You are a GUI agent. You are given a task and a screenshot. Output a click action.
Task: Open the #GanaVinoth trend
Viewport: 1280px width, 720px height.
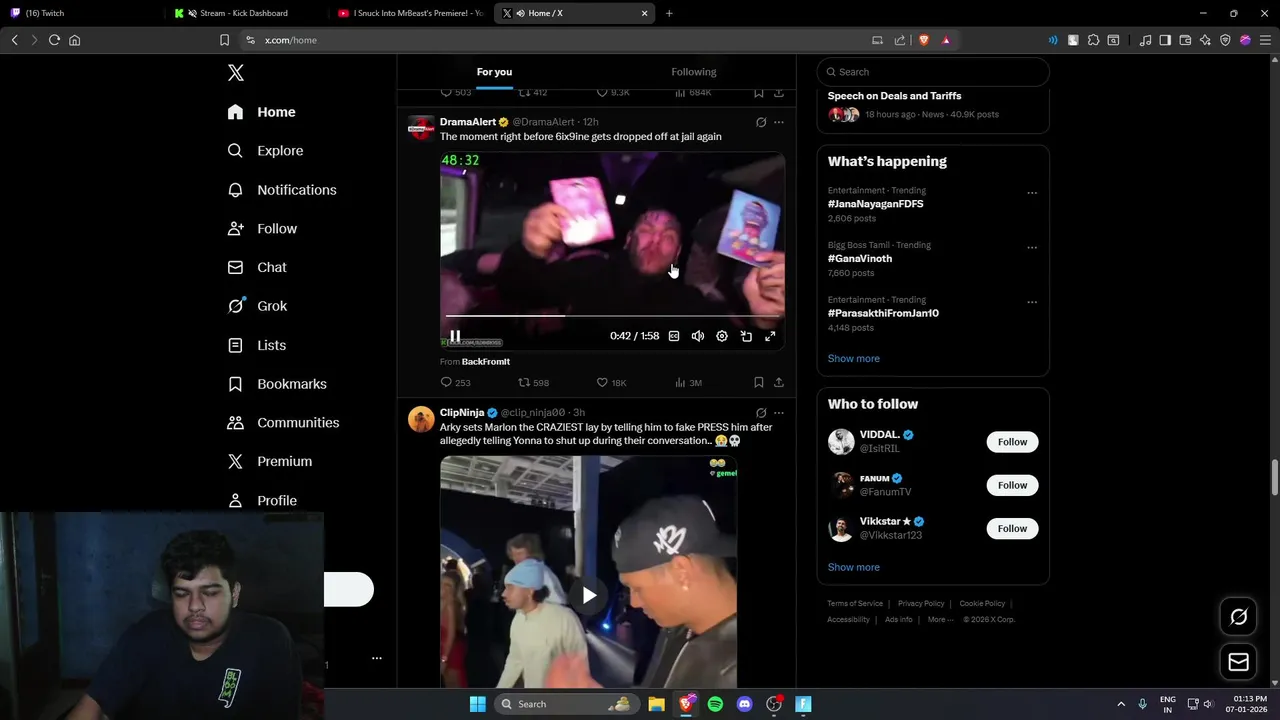(860, 259)
